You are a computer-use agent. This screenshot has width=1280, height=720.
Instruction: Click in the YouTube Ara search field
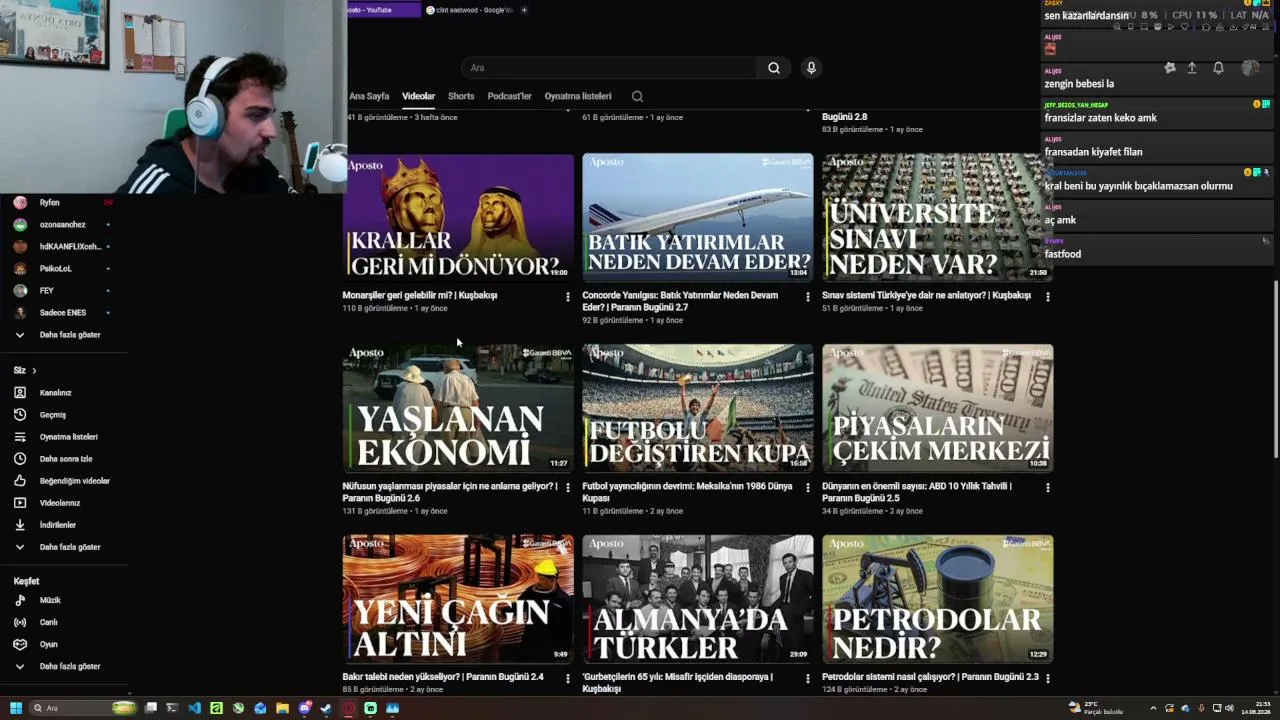tap(610, 68)
